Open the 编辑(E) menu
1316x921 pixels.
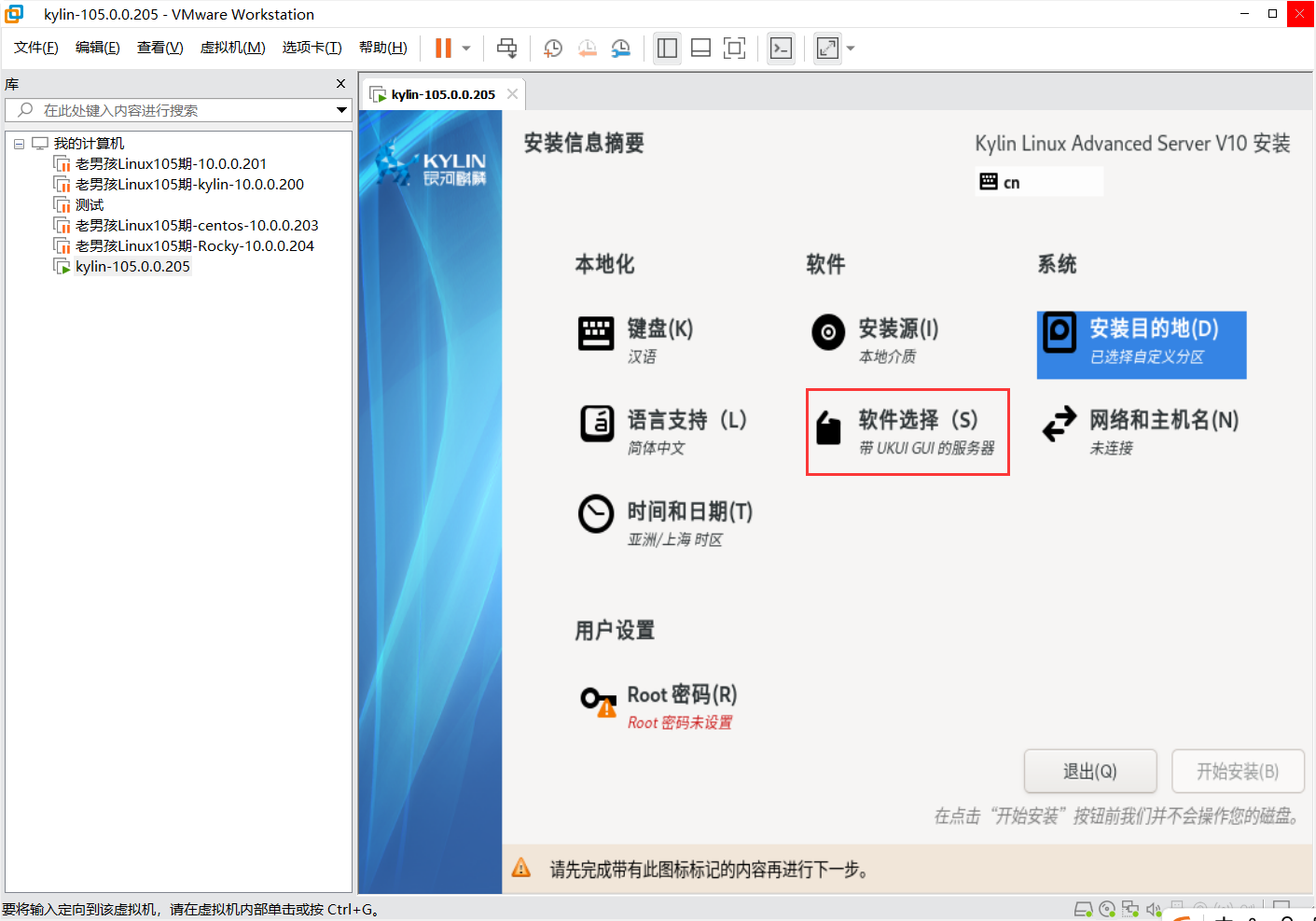point(98,48)
